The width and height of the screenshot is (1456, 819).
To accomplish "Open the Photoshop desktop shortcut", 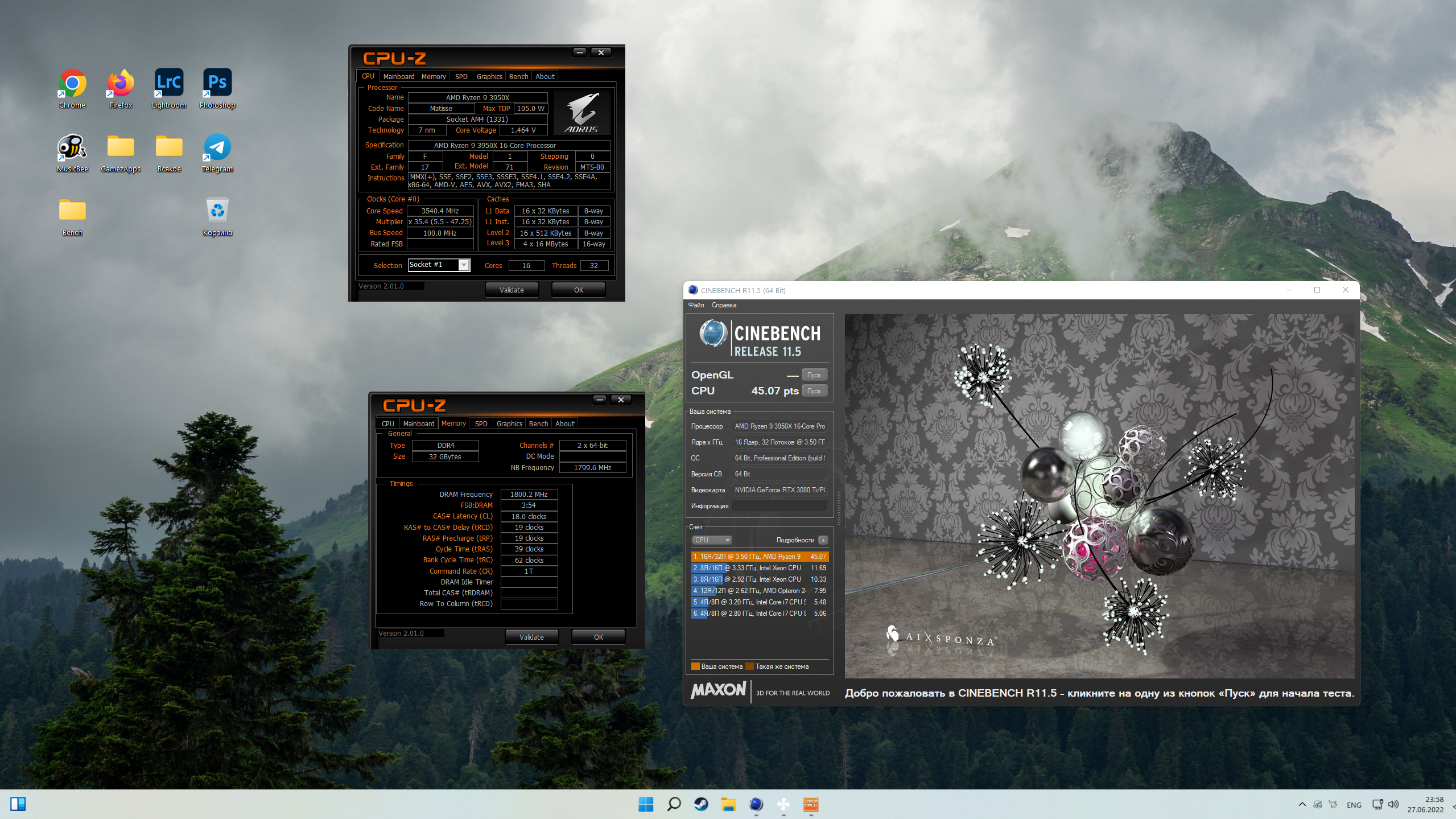I will pos(217,89).
